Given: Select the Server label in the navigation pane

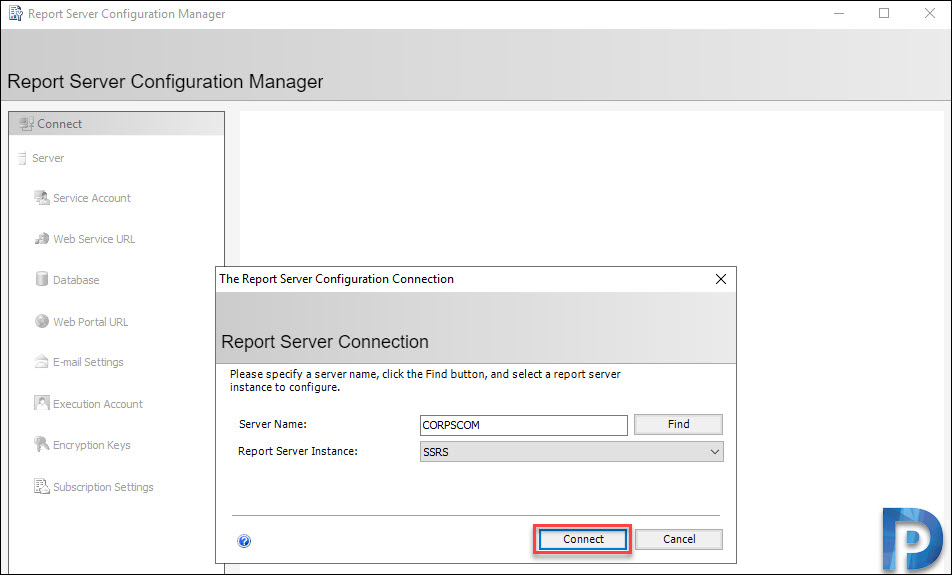Looking at the screenshot, I should tap(48, 158).
